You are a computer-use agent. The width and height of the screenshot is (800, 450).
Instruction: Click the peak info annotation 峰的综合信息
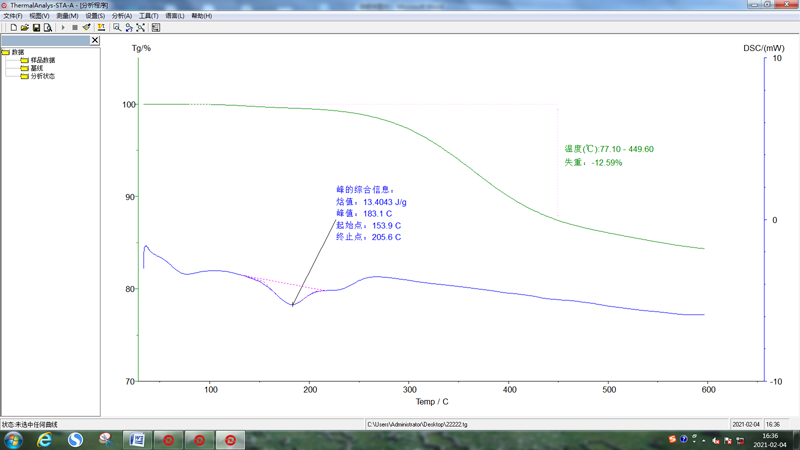pyautogui.click(x=365, y=190)
